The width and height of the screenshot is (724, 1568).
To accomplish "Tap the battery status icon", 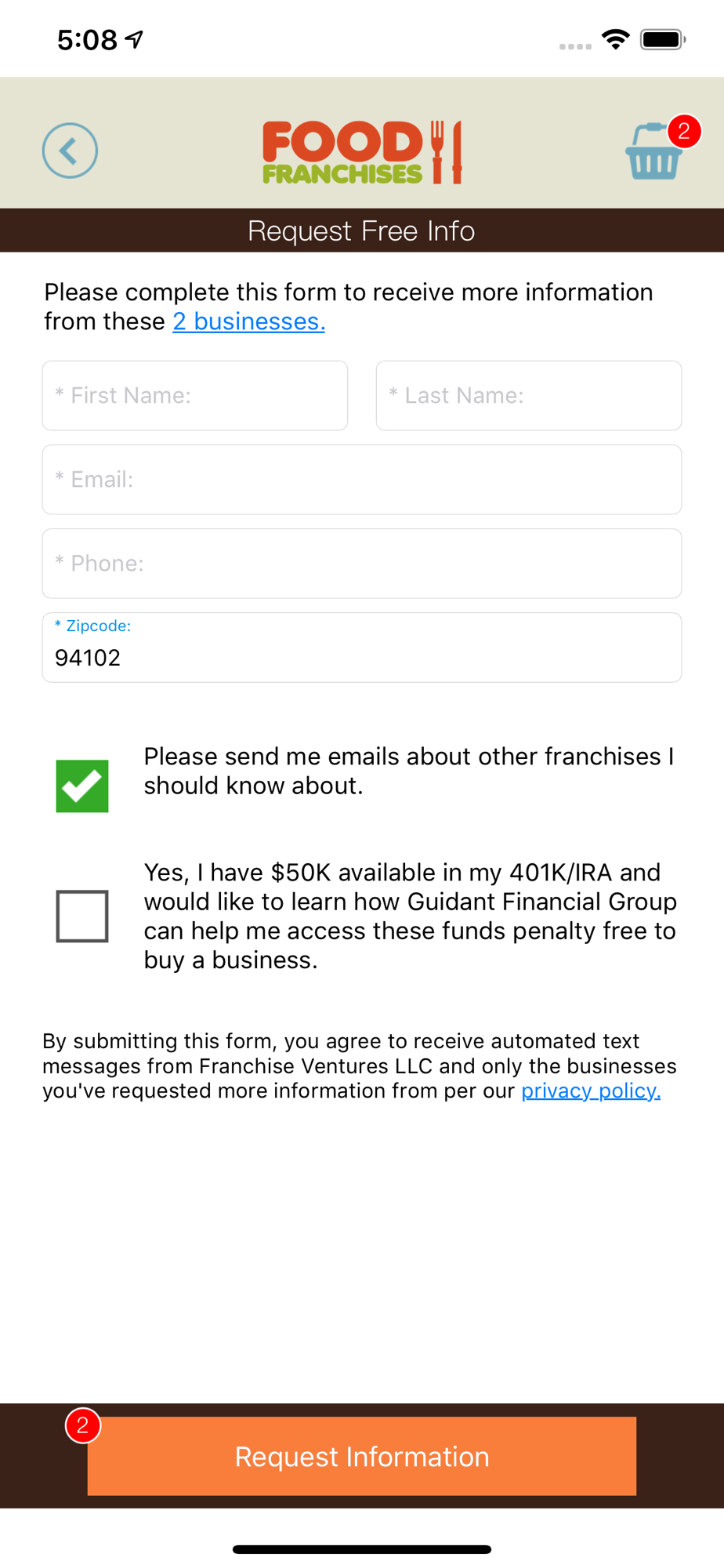I will coord(662,39).
